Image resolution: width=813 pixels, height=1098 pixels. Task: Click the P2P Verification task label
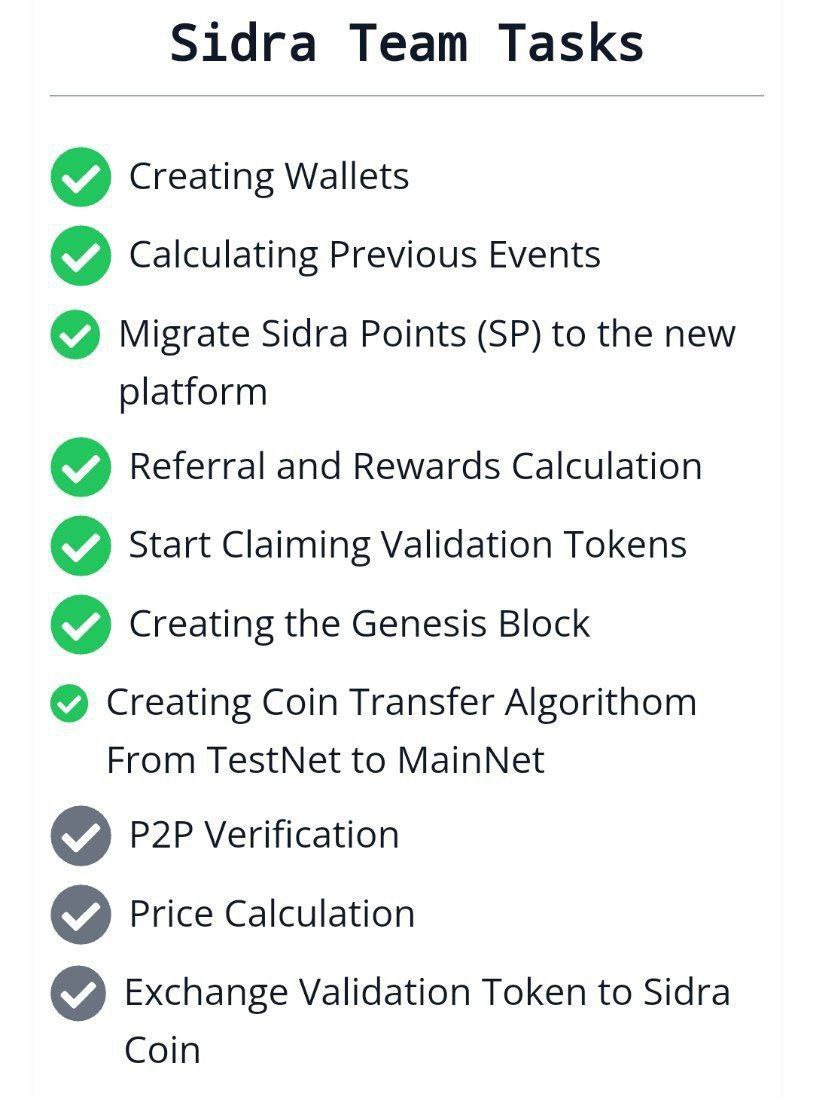click(x=264, y=835)
